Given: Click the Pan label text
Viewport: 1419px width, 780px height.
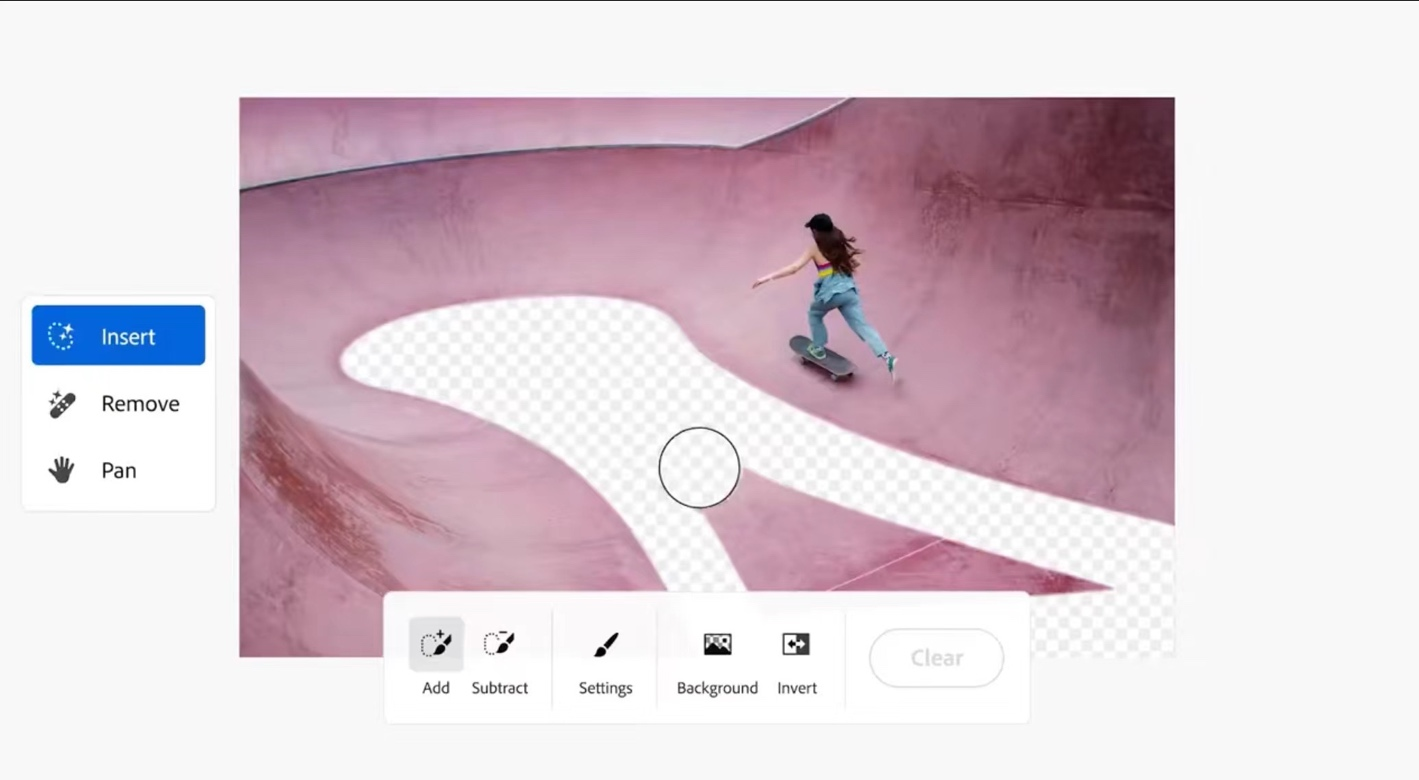Looking at the screenshot, I should pos(119,470).
